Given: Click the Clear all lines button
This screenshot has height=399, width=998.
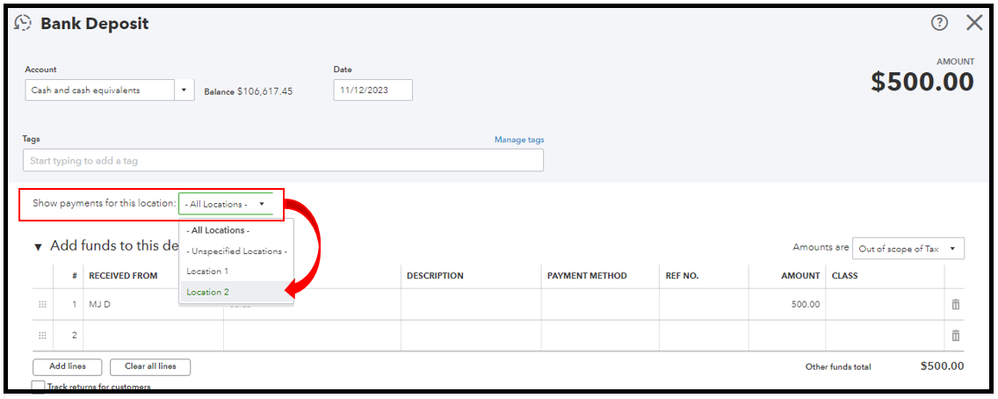Looking at the screenshot, I should [150, 367].
